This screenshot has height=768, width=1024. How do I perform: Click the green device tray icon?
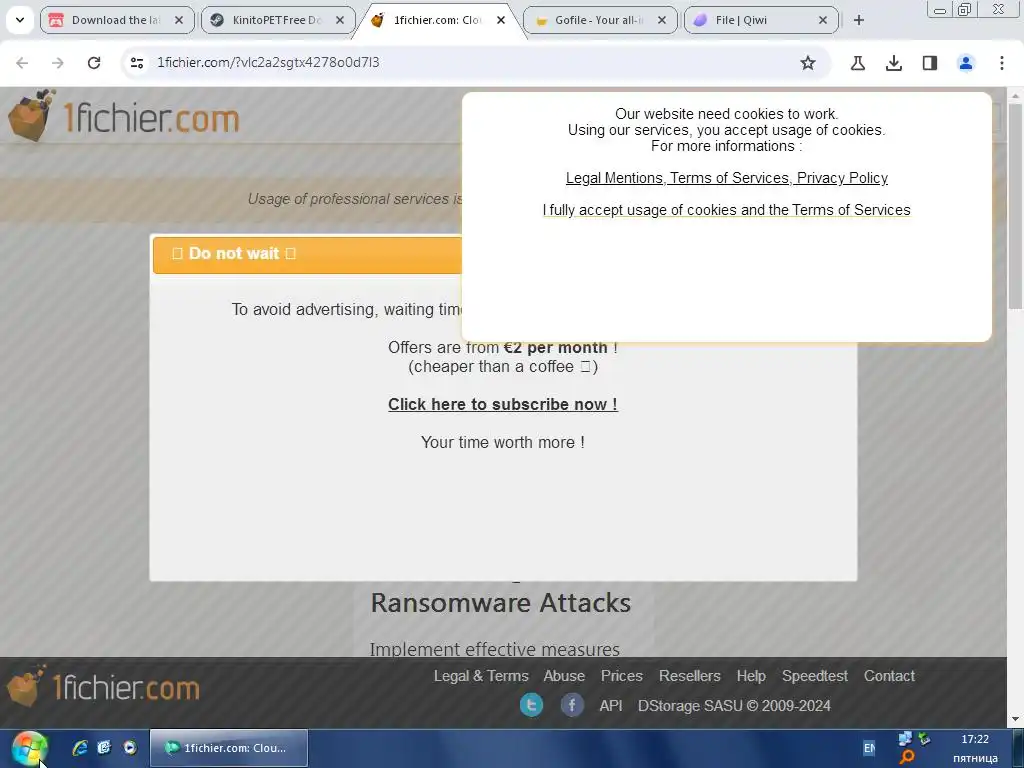coord(924,739)
